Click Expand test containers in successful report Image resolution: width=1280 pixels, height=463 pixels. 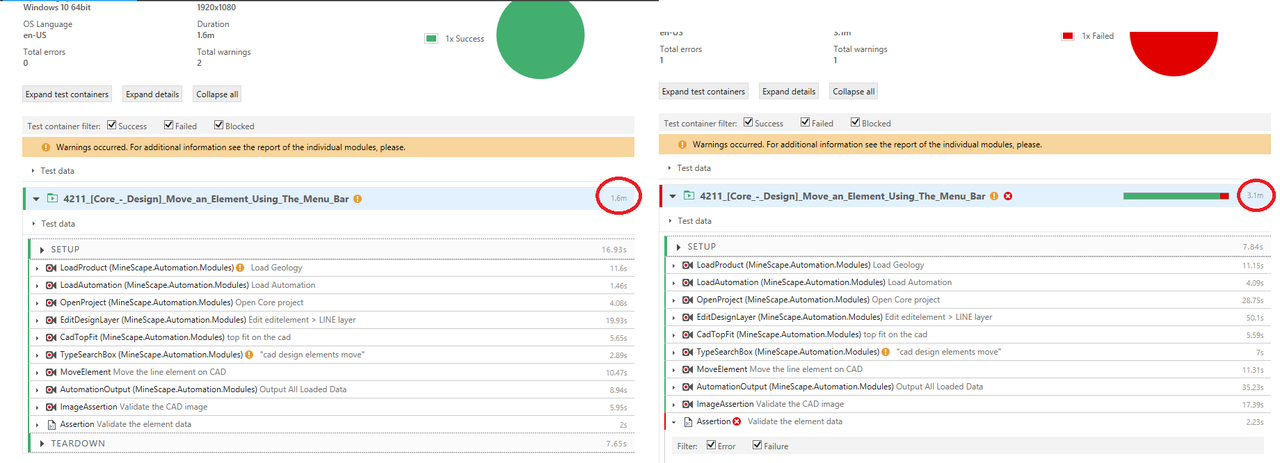tap(67, 94)
